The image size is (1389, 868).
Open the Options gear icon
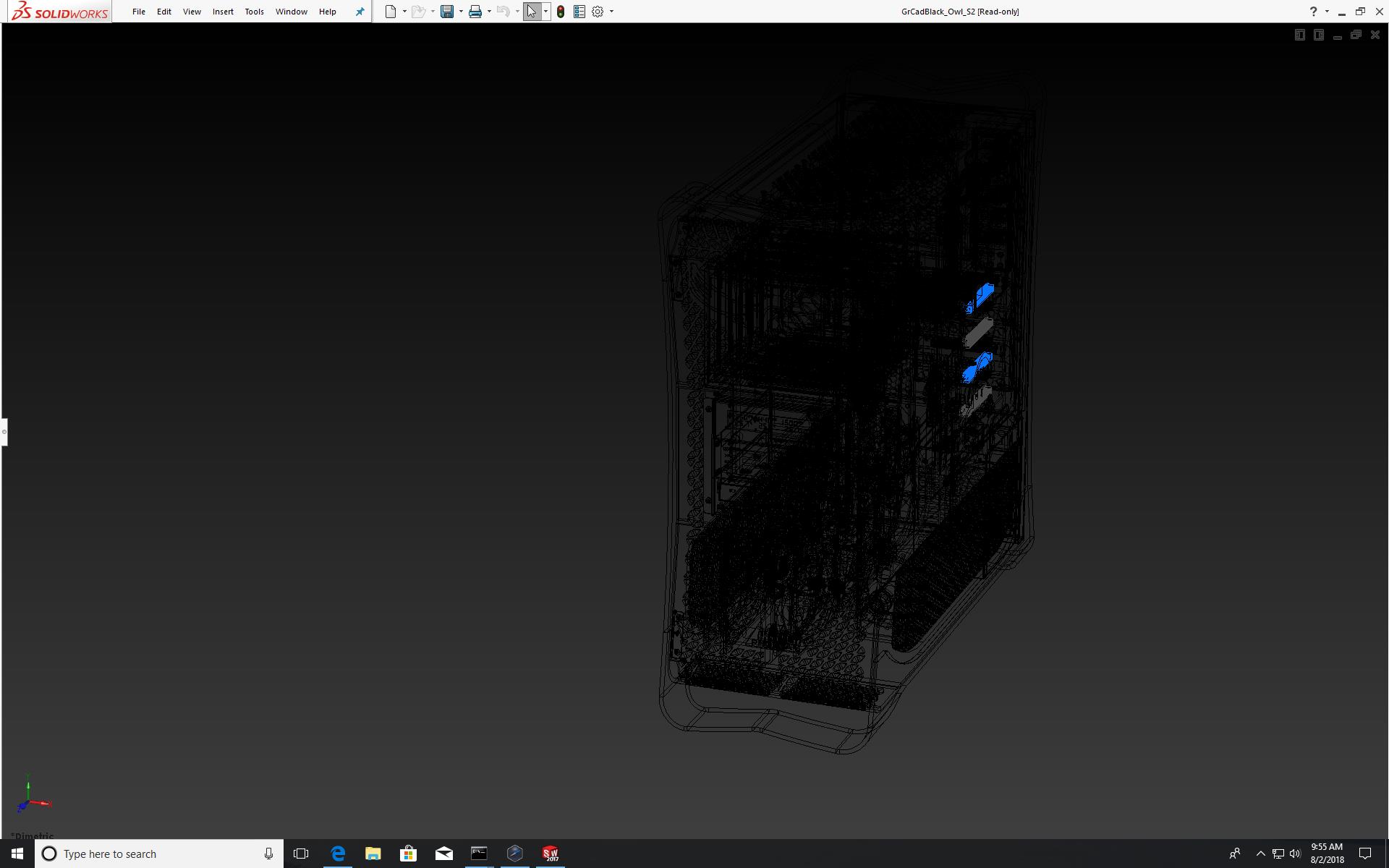tap(598, 12)
